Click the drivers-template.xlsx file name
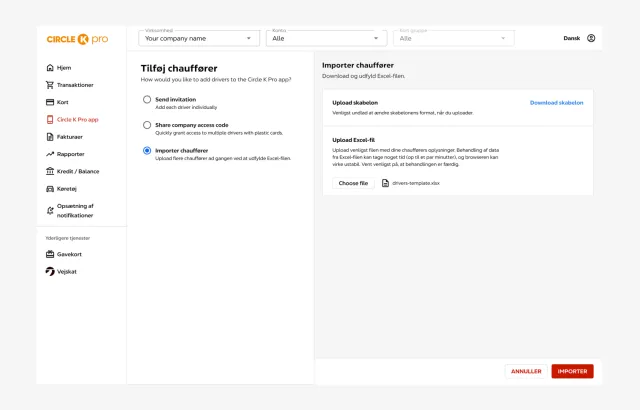Screen dimensions: 640x410 pyautogui.click(x=416, y=183)
